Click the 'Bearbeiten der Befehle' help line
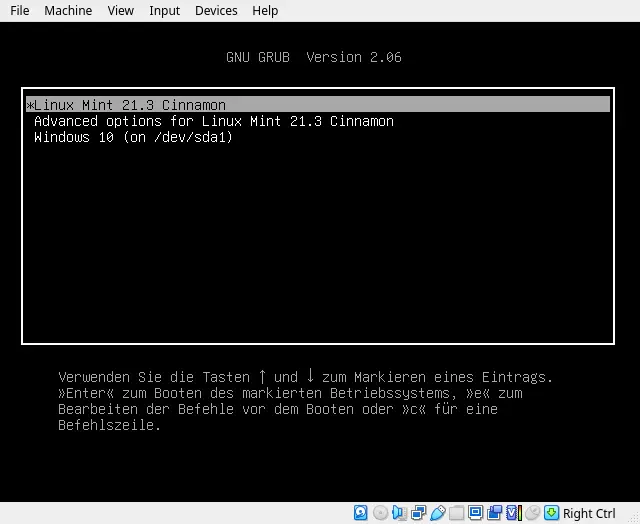Image resolution: width=640 pixels, height=524 pixels. [278, 409]
